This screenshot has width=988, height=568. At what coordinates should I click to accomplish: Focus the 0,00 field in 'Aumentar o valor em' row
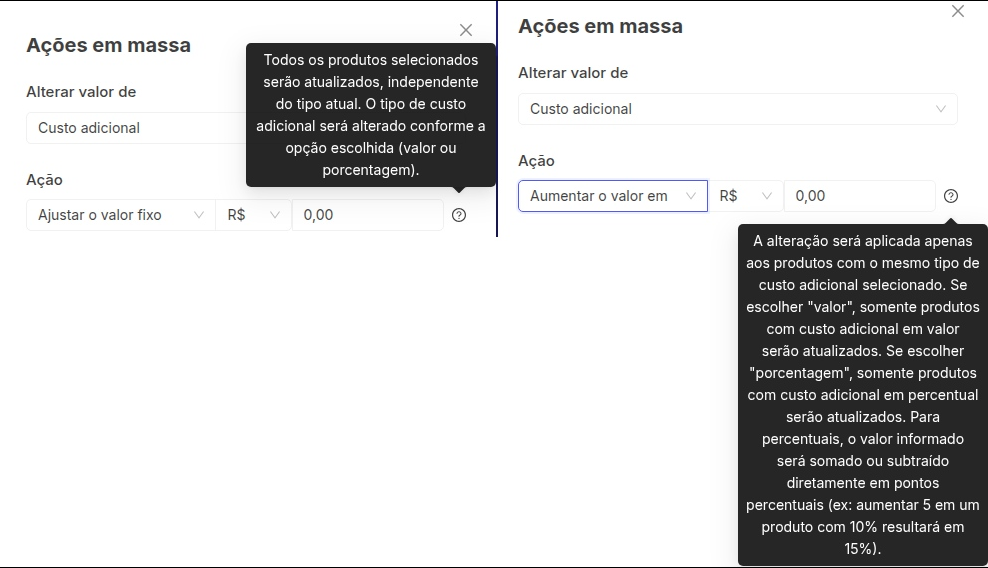(859, 196)
